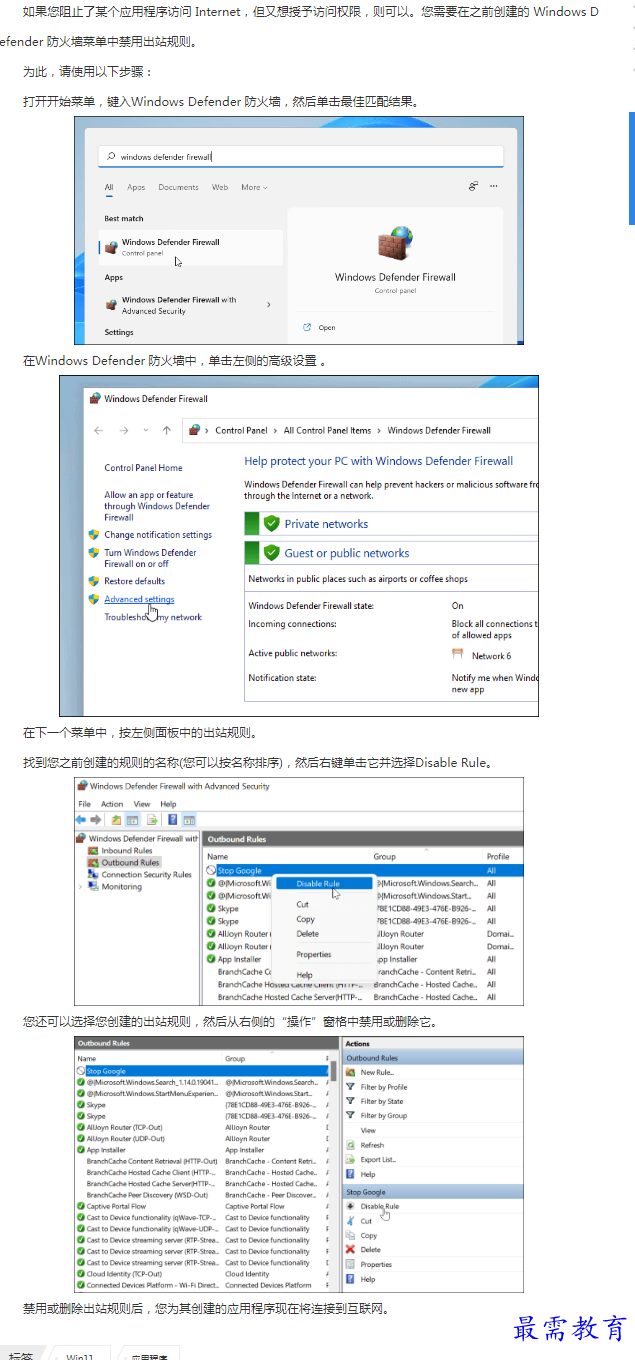635x1360 pixels.
Task: Open the View menu in Advanced Security menu bar
Action: (142, 804)
